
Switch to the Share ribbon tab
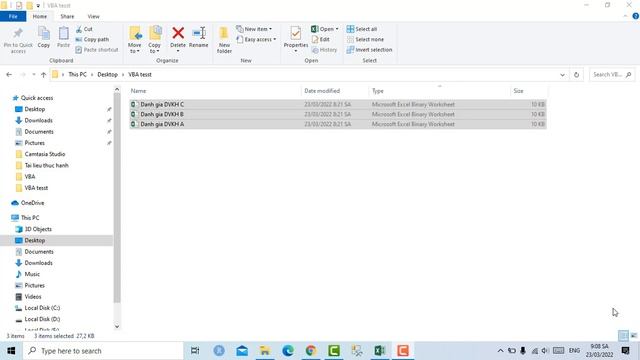[x=67, y=16]
